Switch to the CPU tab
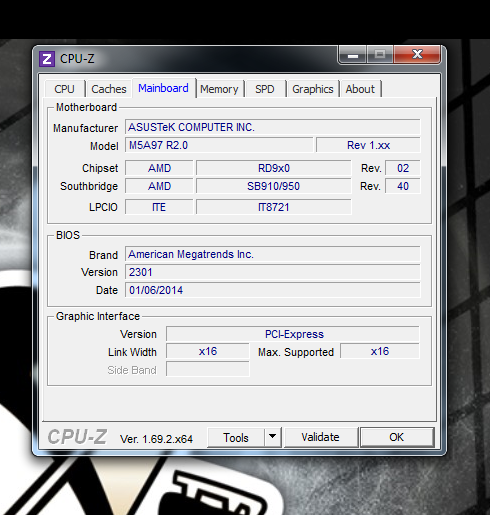Image resolution: width=490 pixels, height=515 pixels. [x=64, y=89]
